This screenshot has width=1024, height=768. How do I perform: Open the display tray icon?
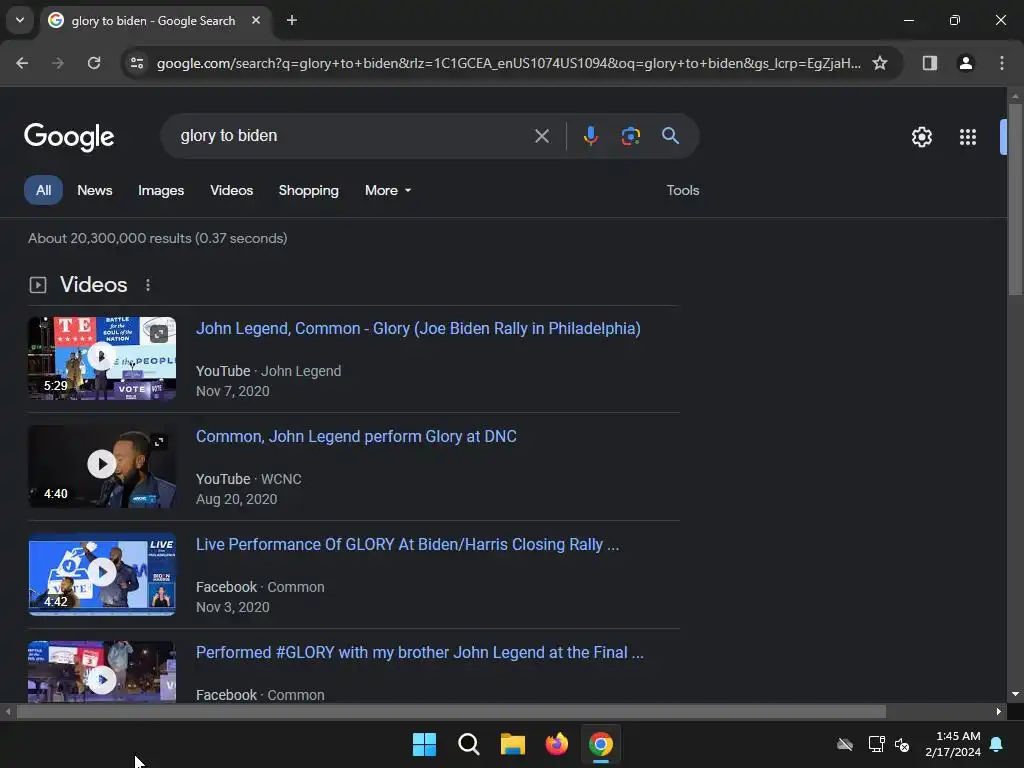tap(876, 744)
